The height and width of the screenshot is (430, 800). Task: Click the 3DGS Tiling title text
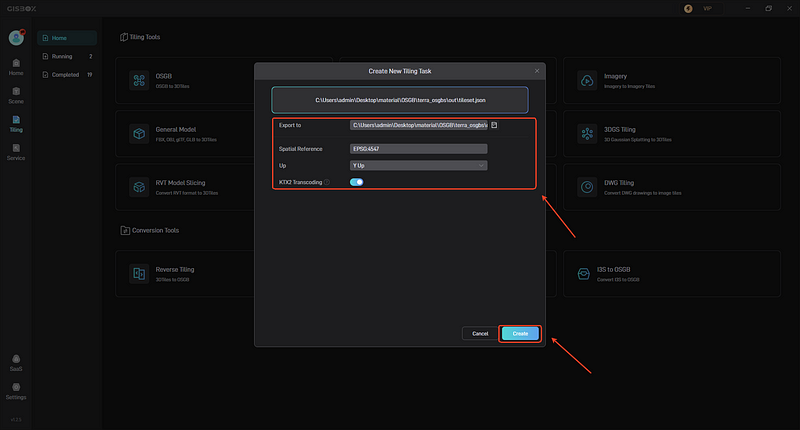pyautogui.click(x=619, y=130)
